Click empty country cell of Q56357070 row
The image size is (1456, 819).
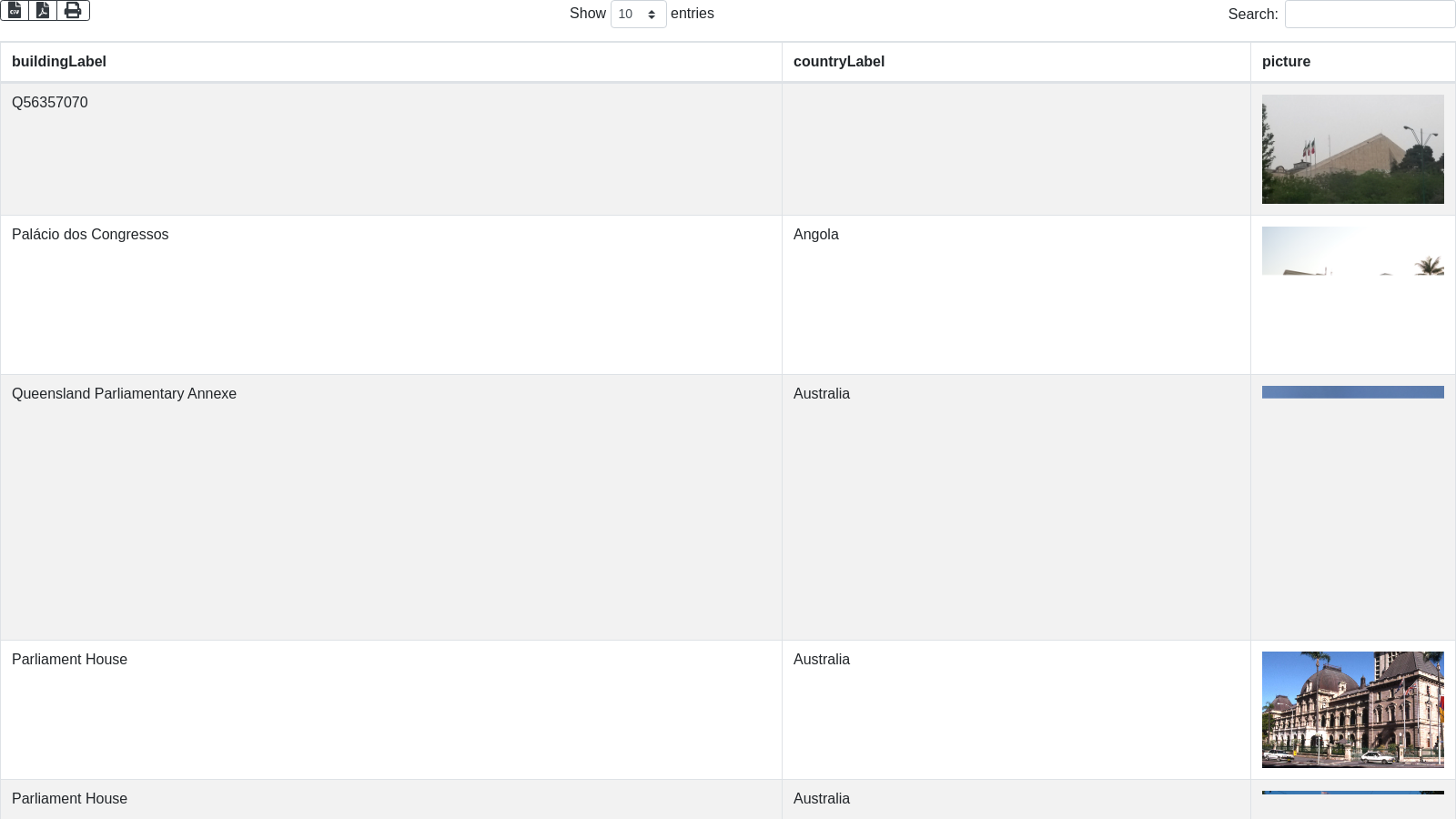(x=1016, y=149)
